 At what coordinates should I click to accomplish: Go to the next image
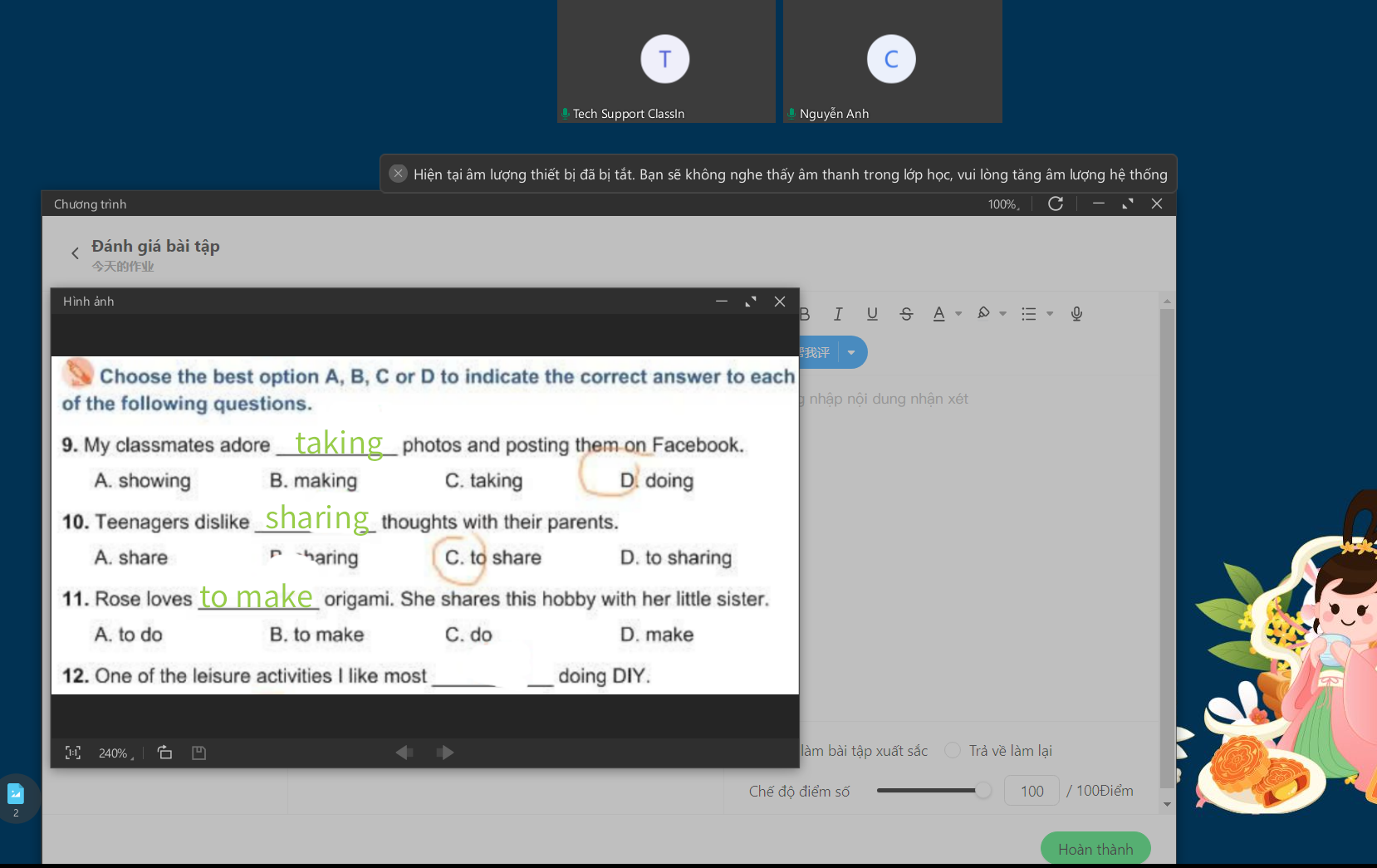pos(445,753)
